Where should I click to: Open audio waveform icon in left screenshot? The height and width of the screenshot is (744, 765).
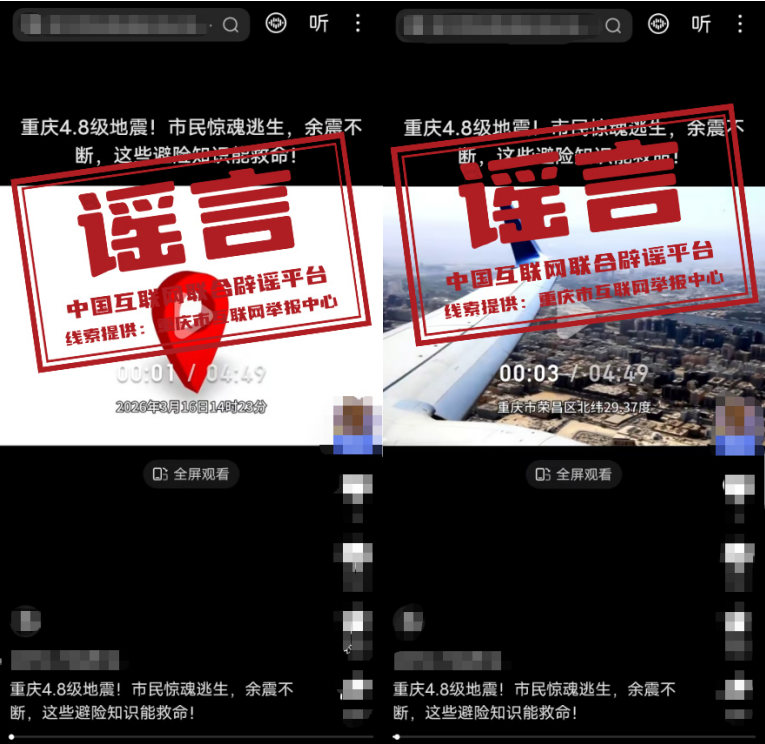click(x=276, y=24)
